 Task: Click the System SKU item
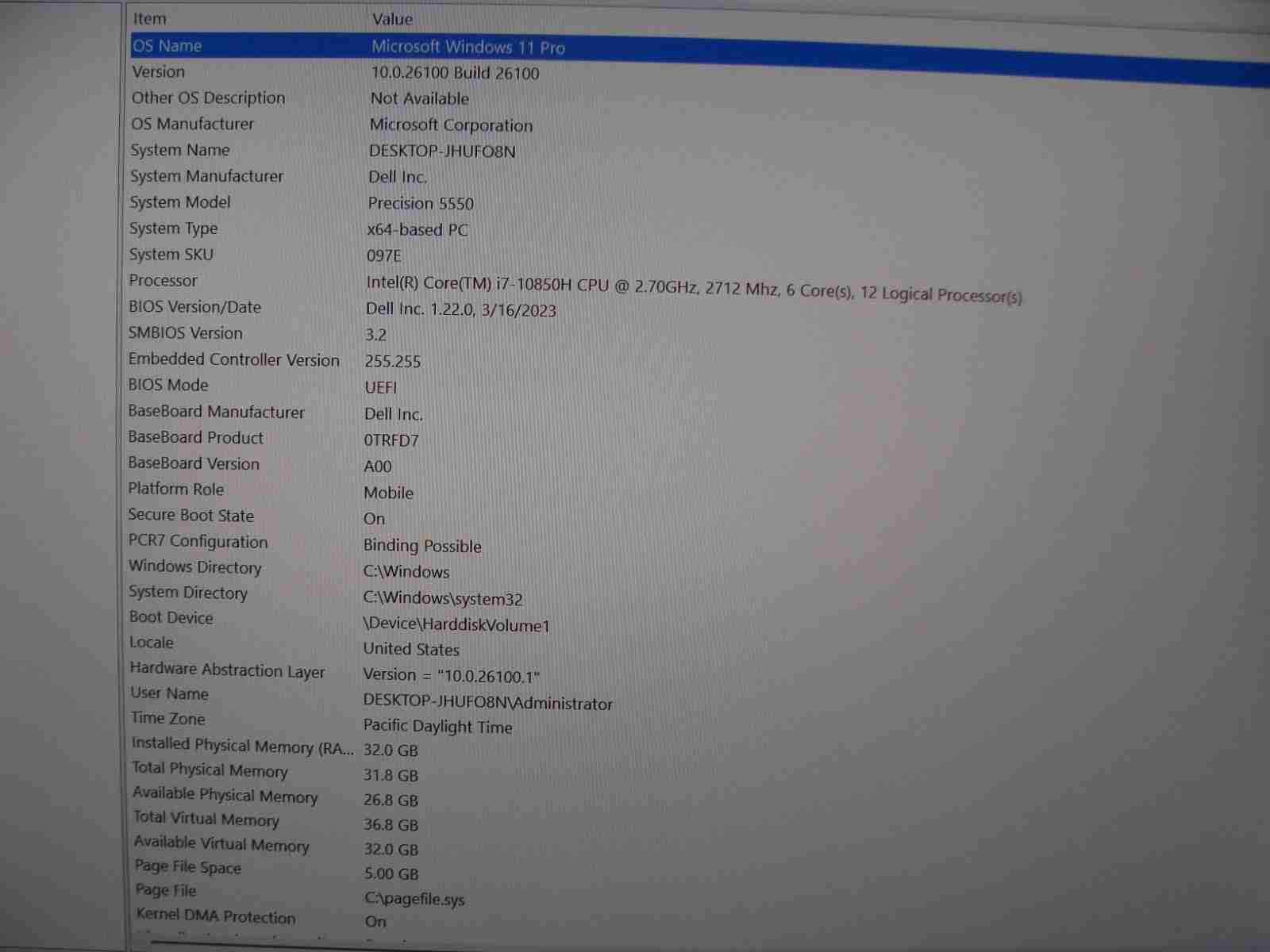(x=171, y=255)
